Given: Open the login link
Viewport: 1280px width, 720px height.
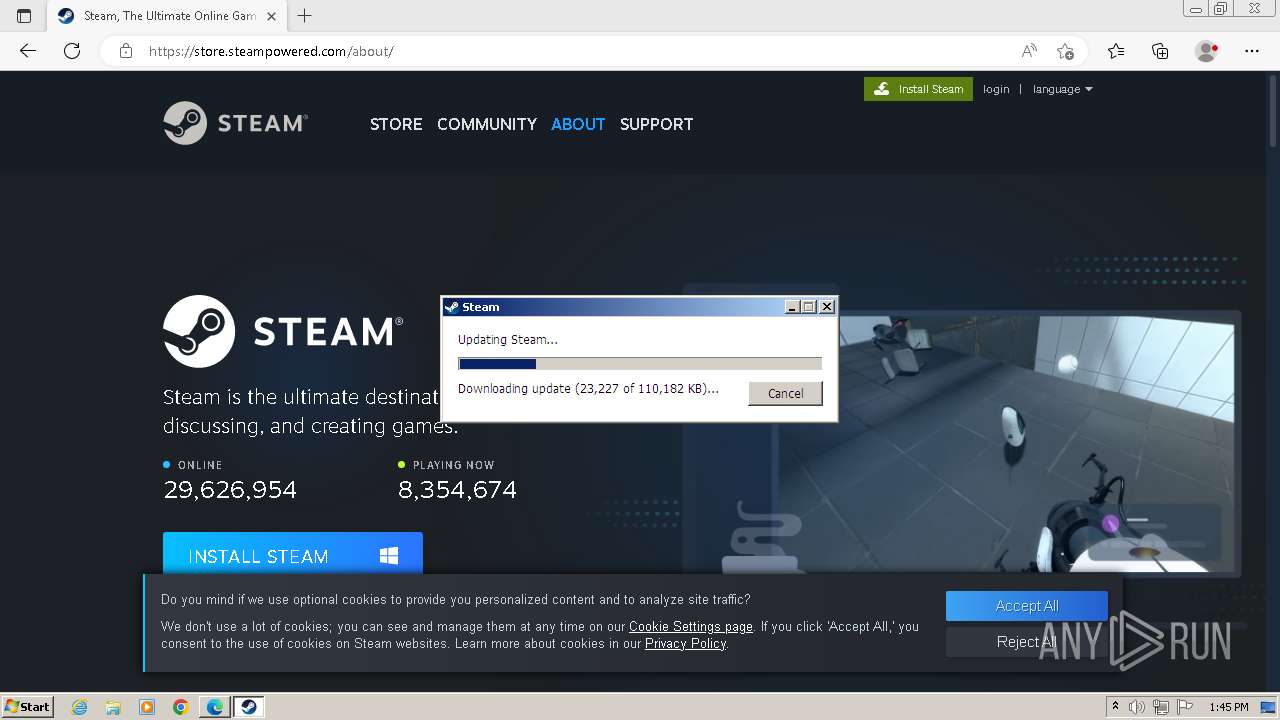Looking at the screenshot, I should coord(996,89).
